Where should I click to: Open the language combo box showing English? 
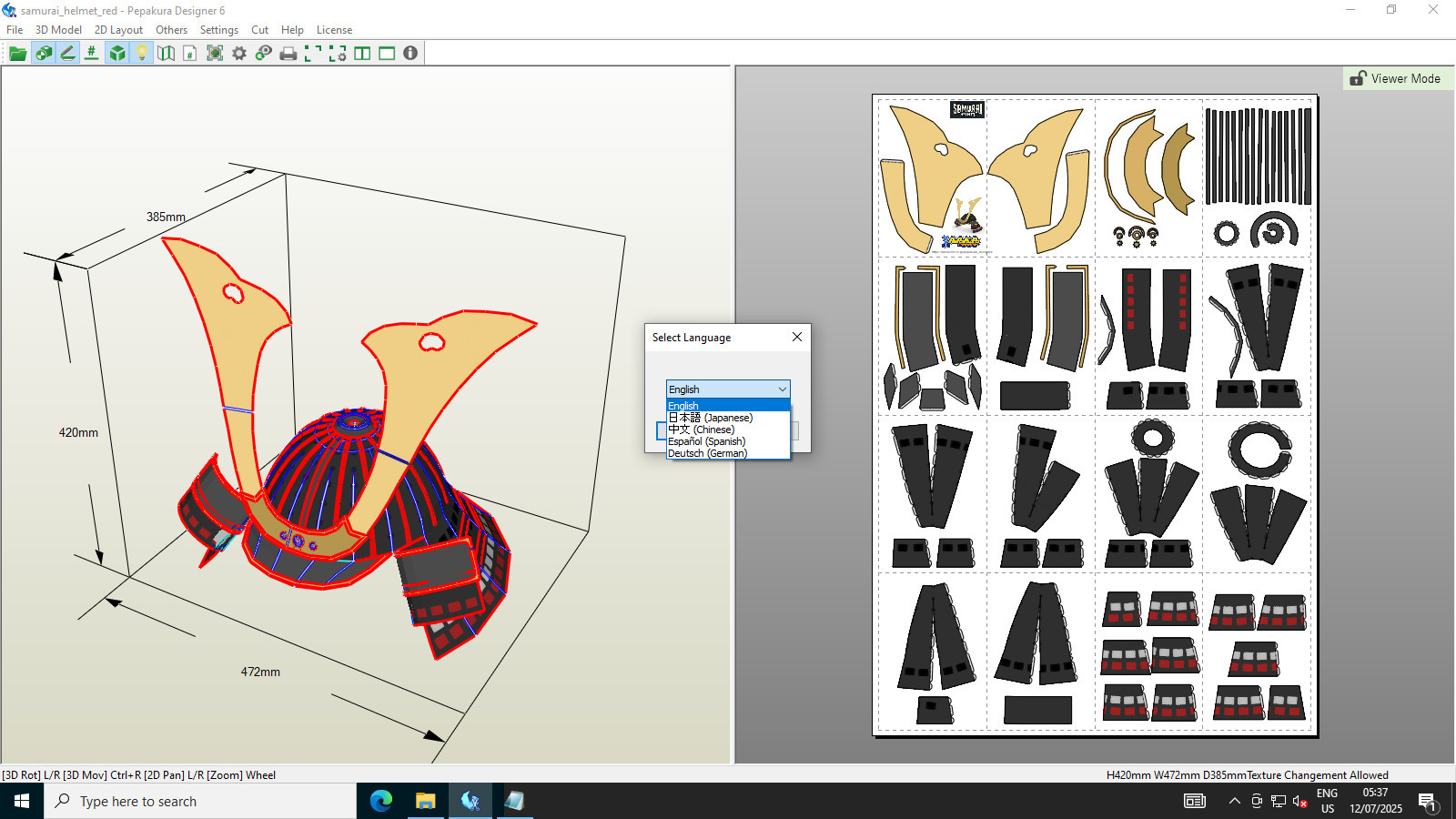728,389
